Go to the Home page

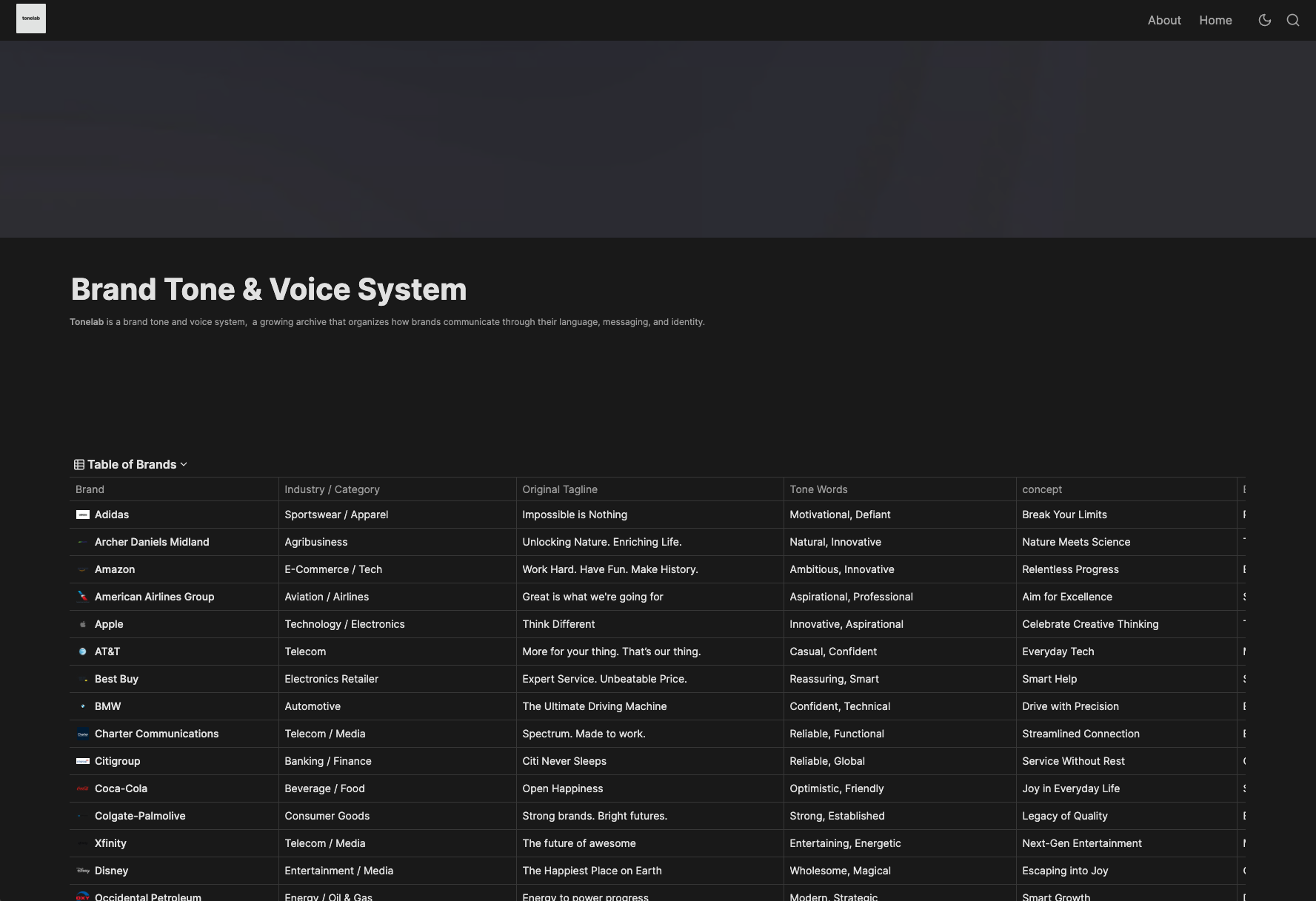pos(1215,20)
